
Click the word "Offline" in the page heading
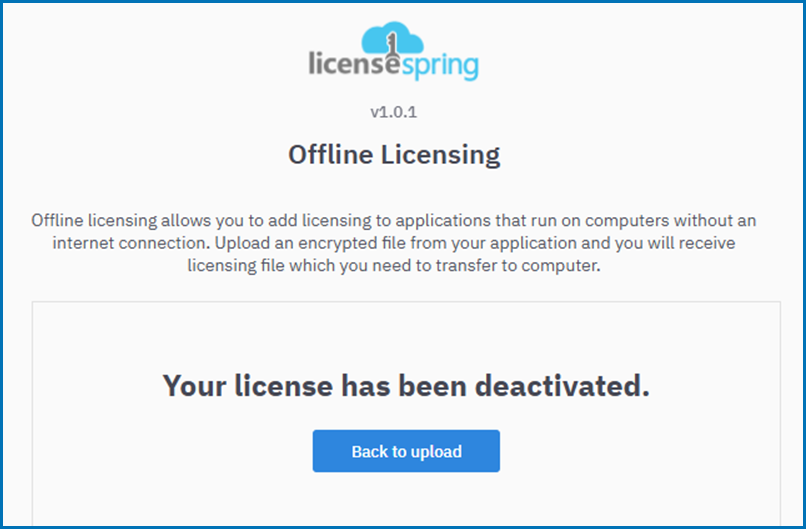(x=330, y=155)
